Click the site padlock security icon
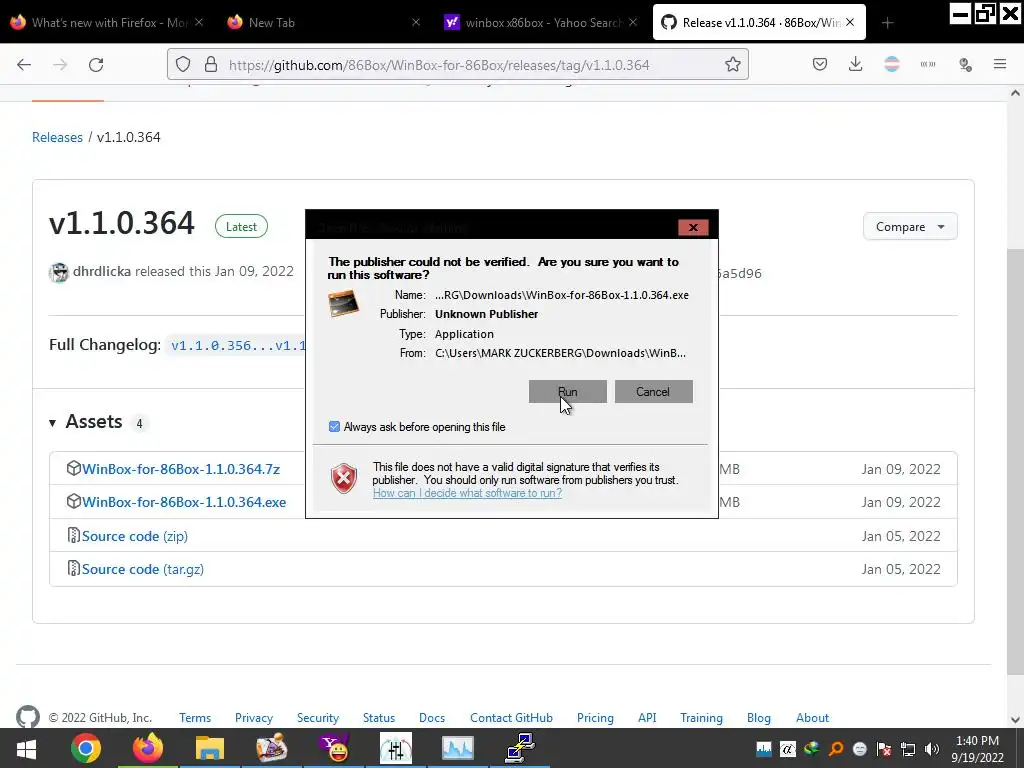 210,65
